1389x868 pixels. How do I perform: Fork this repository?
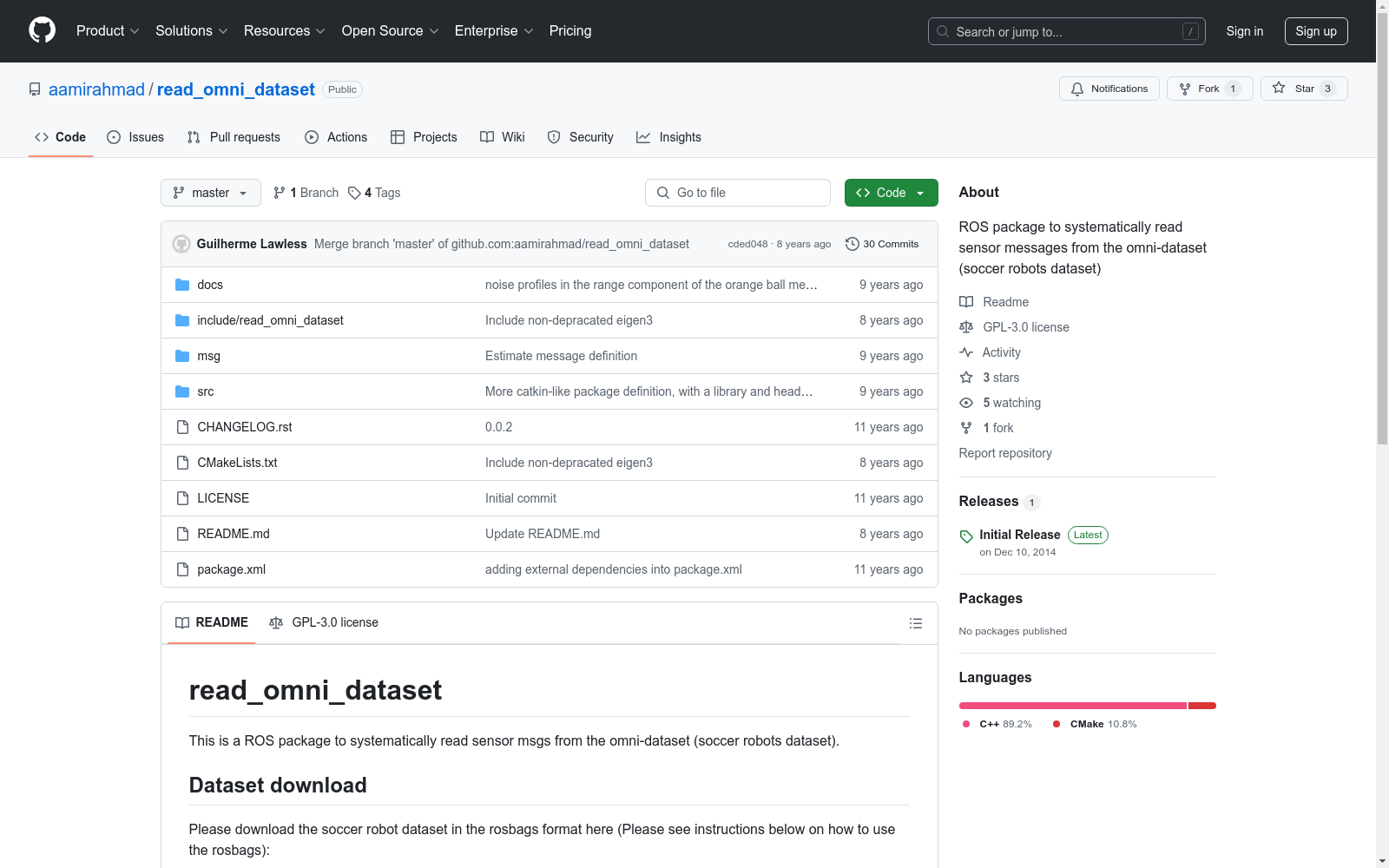click(x=1209, y=89)
